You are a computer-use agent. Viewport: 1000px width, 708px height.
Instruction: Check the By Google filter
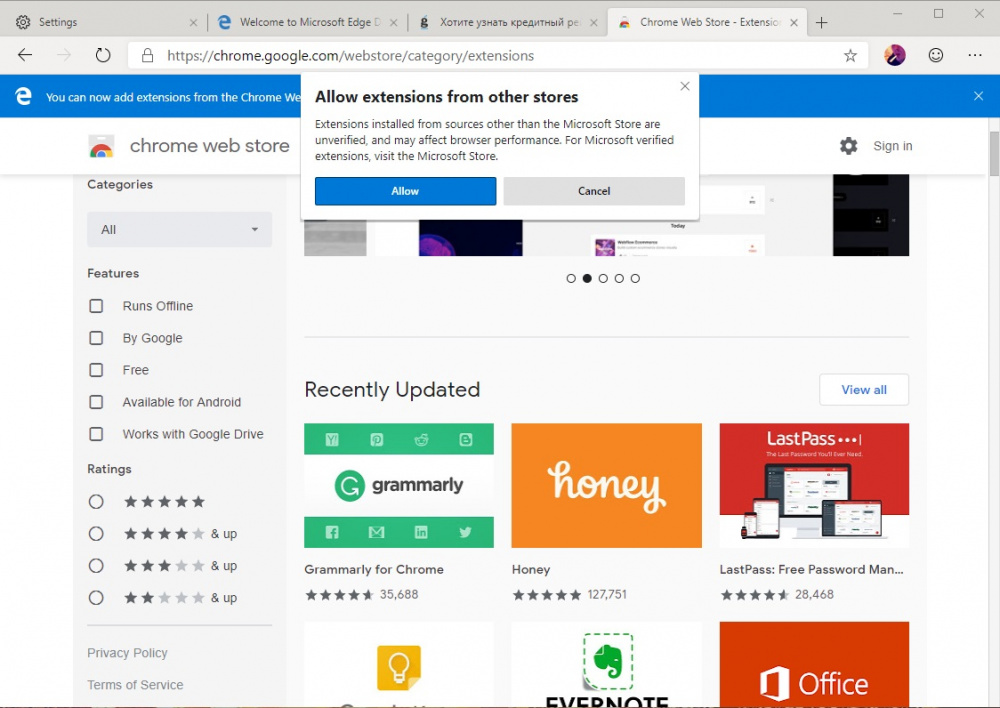pyautogui.click(x=96, y=338)
